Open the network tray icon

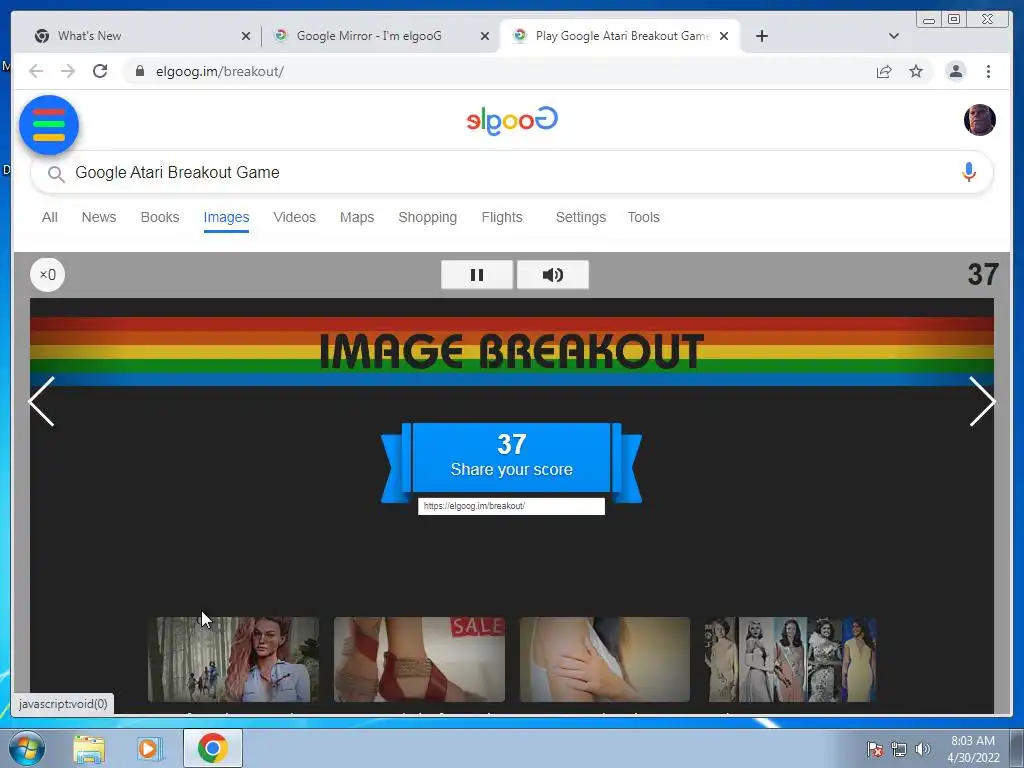point(899,749)
